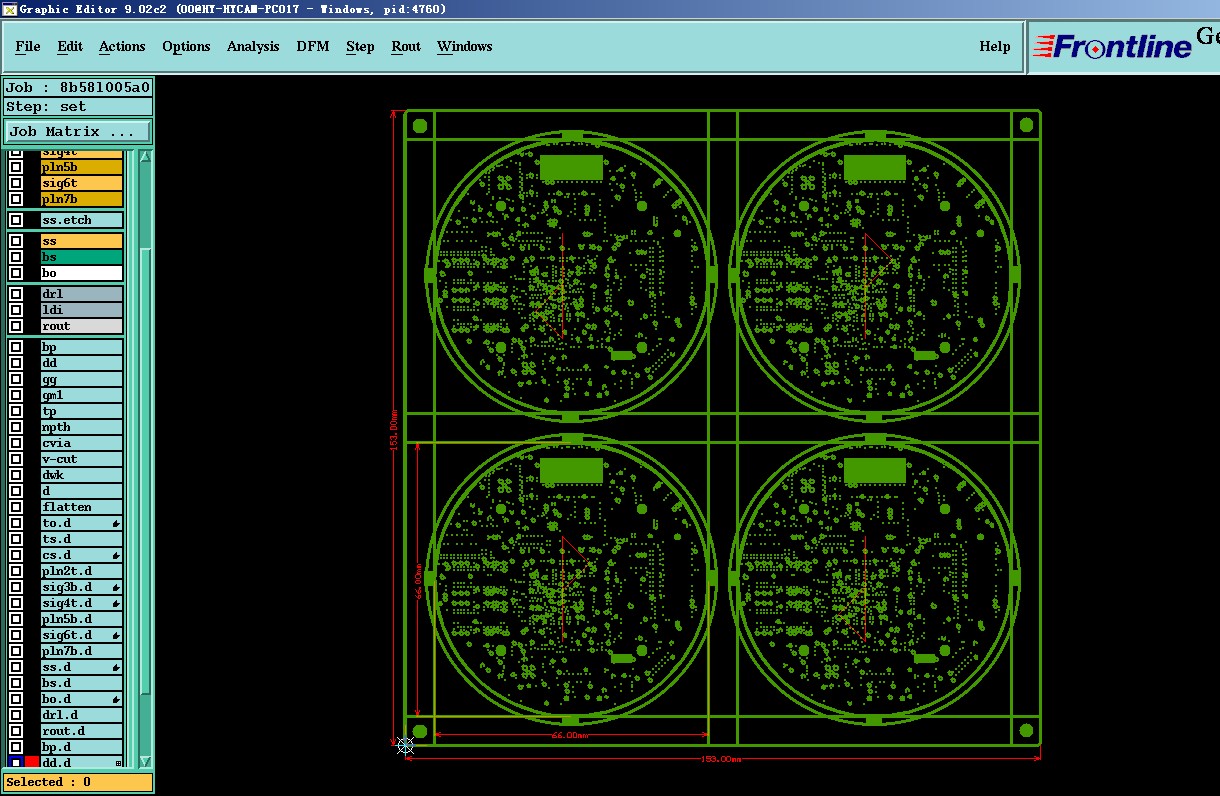Select the pln7b layer name
Image resolution: width=1220 pixels, height=796 pixels.
pyautogui.click(x=82, y=199)
